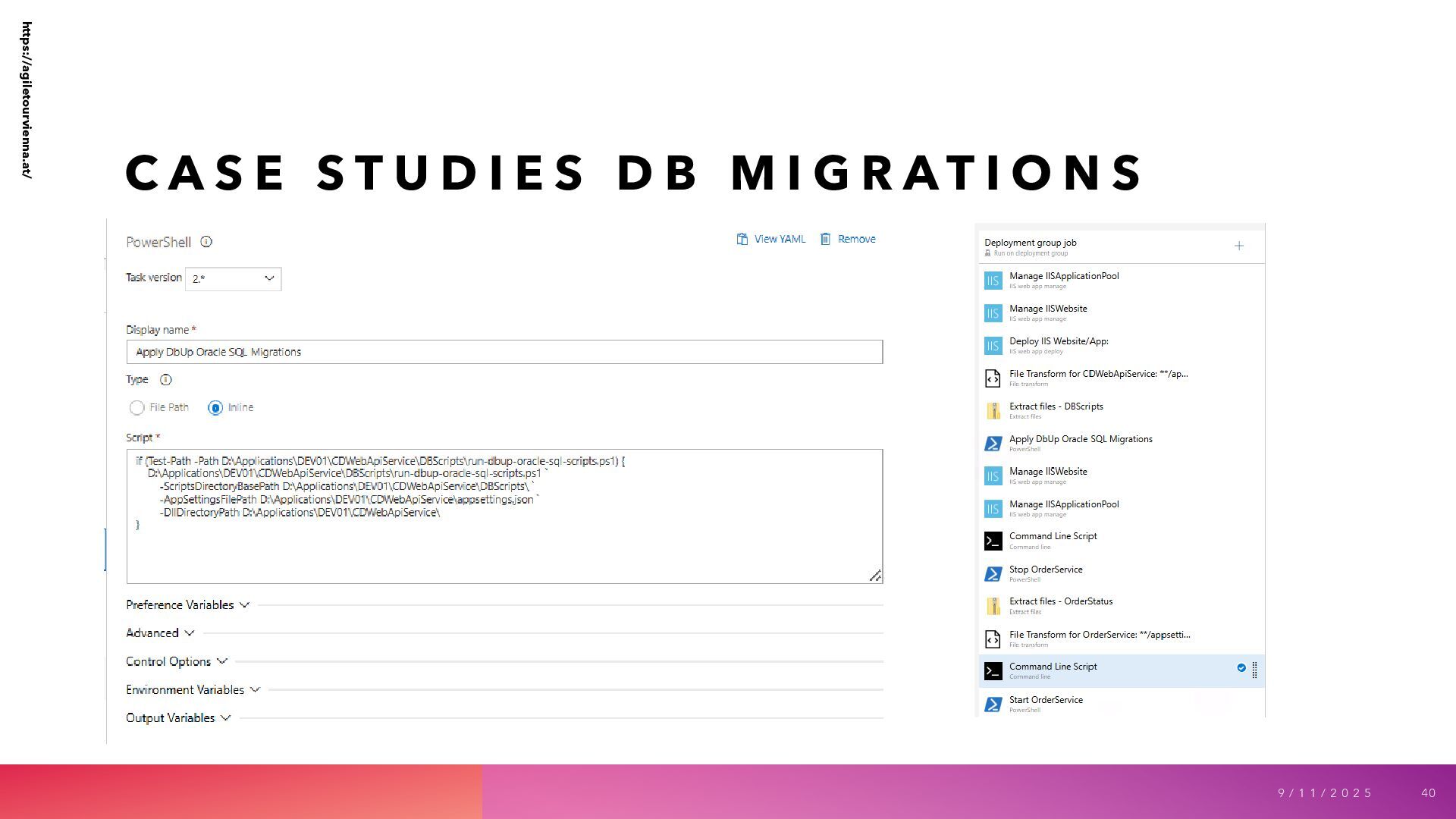Viewport: 1456px width, 819px height.
Task: Select Apply DbUp Oracle SQL Migrations task
Action: point(1080,439)
